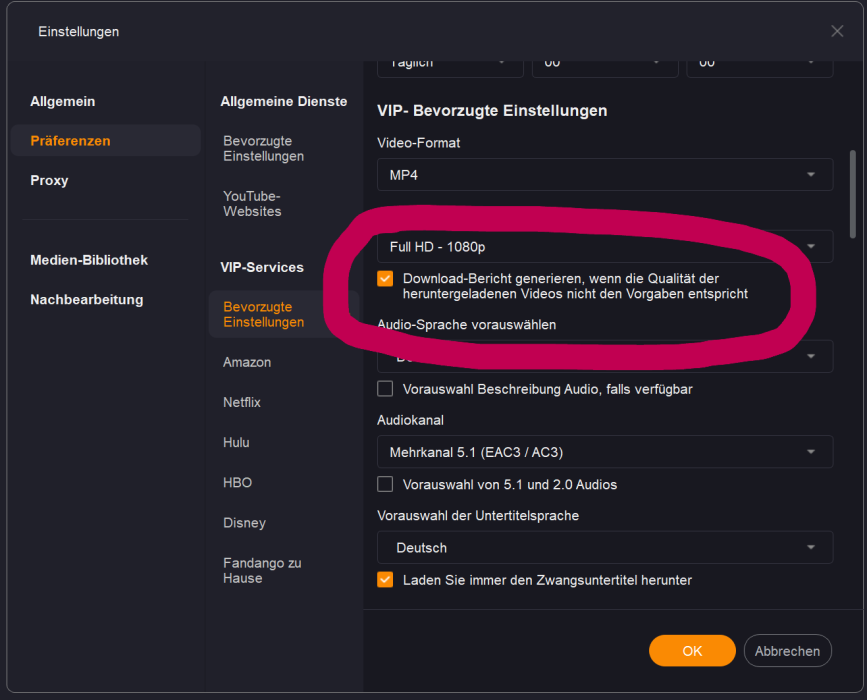Expand the Video-Format MP4 dropdown
867x700 pixels.
(604, 175)
